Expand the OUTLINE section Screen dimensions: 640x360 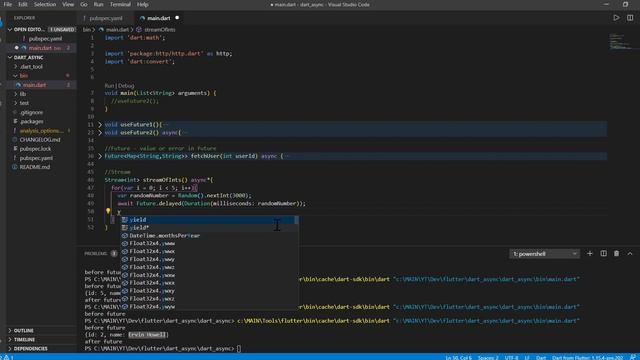tap(10, 330)
